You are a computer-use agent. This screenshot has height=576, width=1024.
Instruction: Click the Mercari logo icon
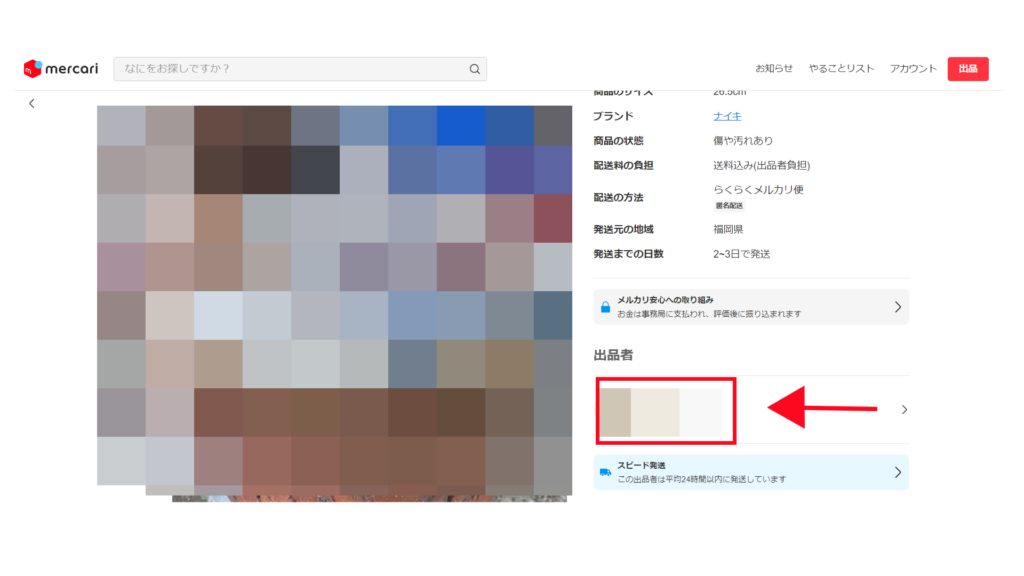tap(33, 68)
